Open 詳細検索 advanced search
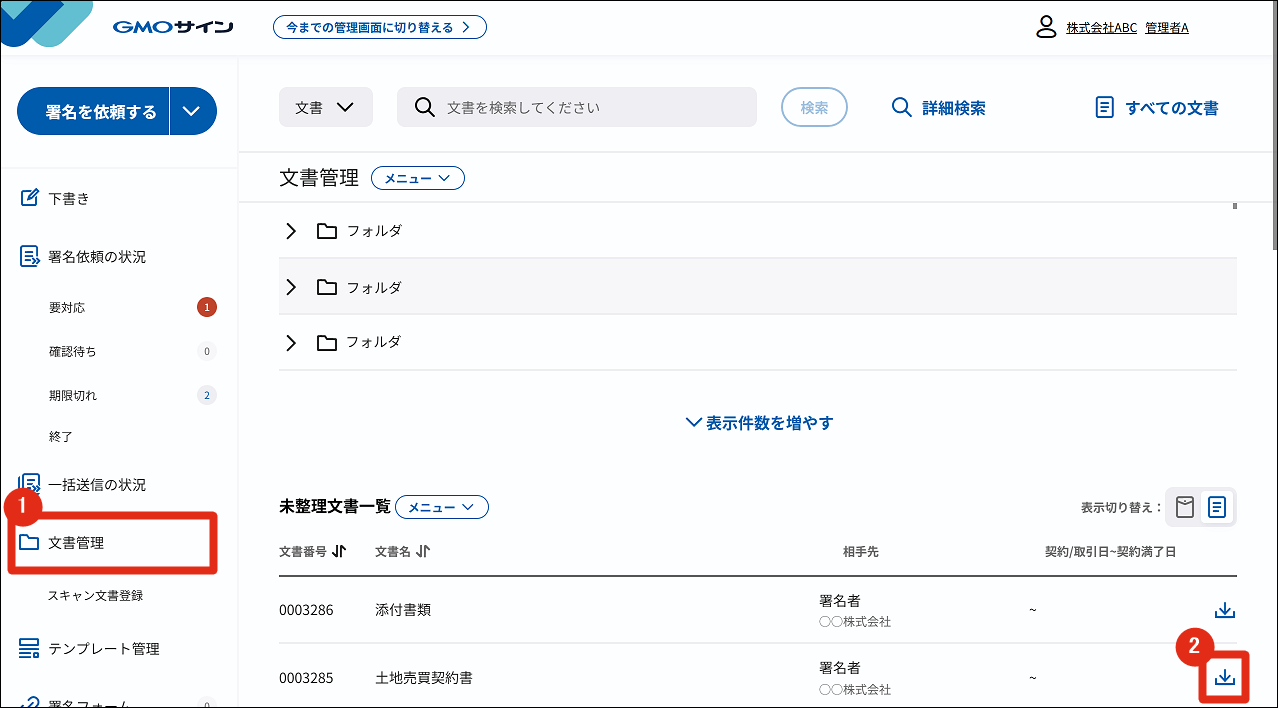The height and width of the screenshot is (708, 1278). 938,108
